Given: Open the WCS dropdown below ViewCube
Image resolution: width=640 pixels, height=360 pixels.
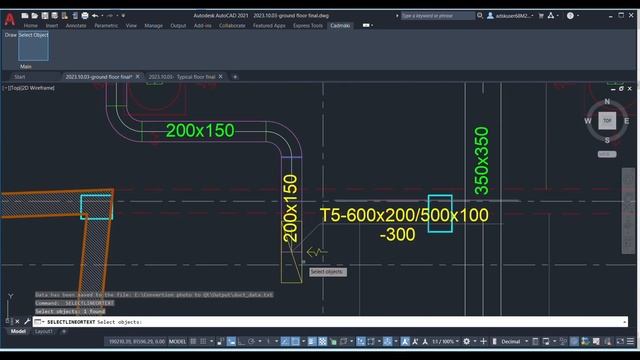Looking at the screenshot, I should [x=607, y=154].
